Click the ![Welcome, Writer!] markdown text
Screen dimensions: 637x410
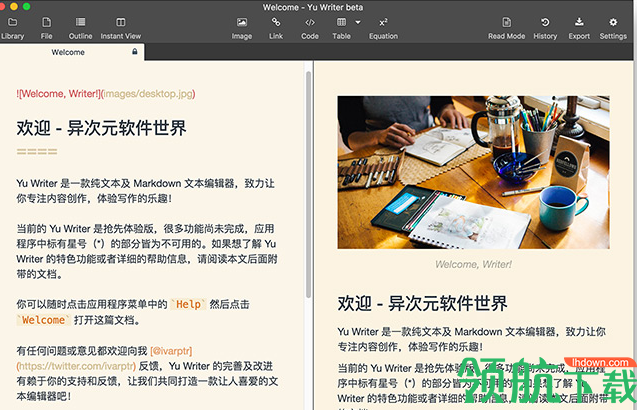coord(58,94)
